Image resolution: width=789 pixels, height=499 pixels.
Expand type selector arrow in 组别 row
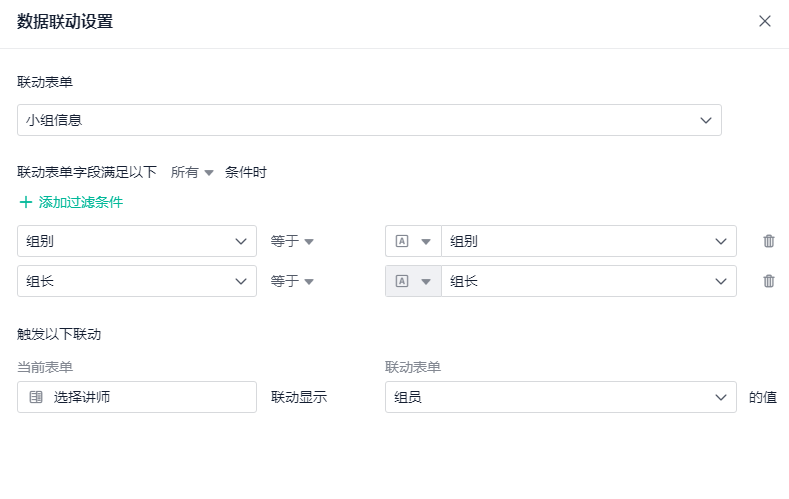tap(426, 241)
